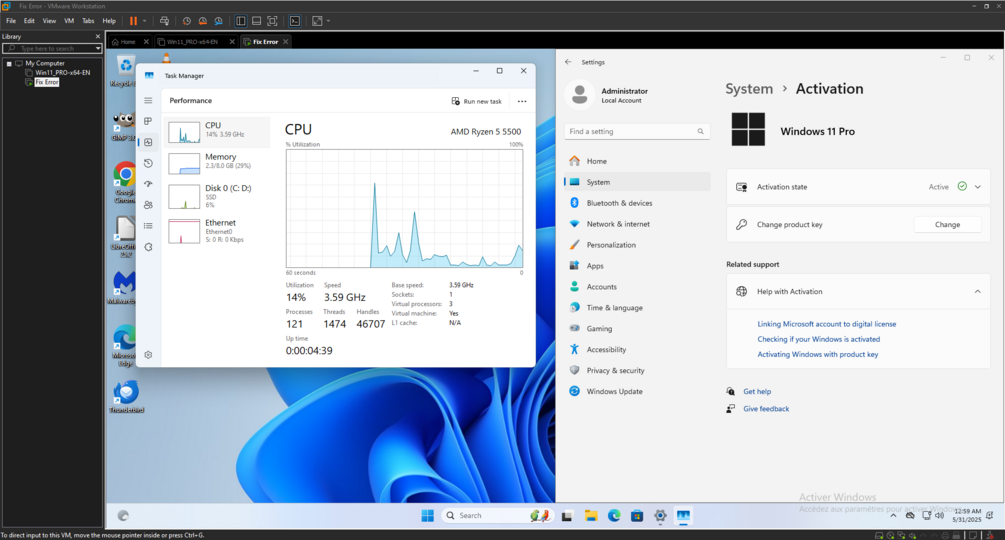The width and height of the screenshot is (1005, 540).
Task: Click Run new task in Task Manager
Action: 476,101
